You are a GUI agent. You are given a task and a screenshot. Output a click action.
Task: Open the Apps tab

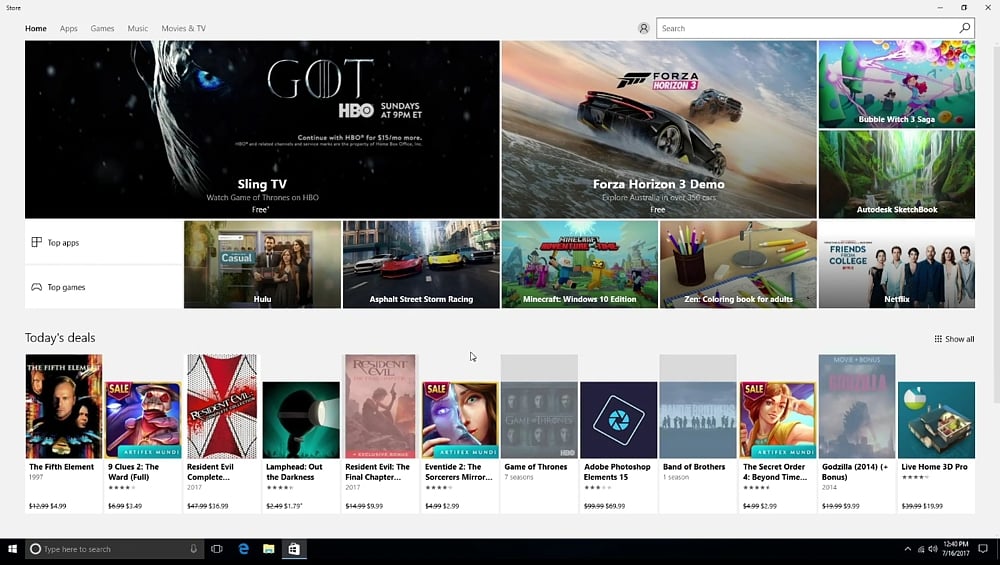[x=68, y=28]
